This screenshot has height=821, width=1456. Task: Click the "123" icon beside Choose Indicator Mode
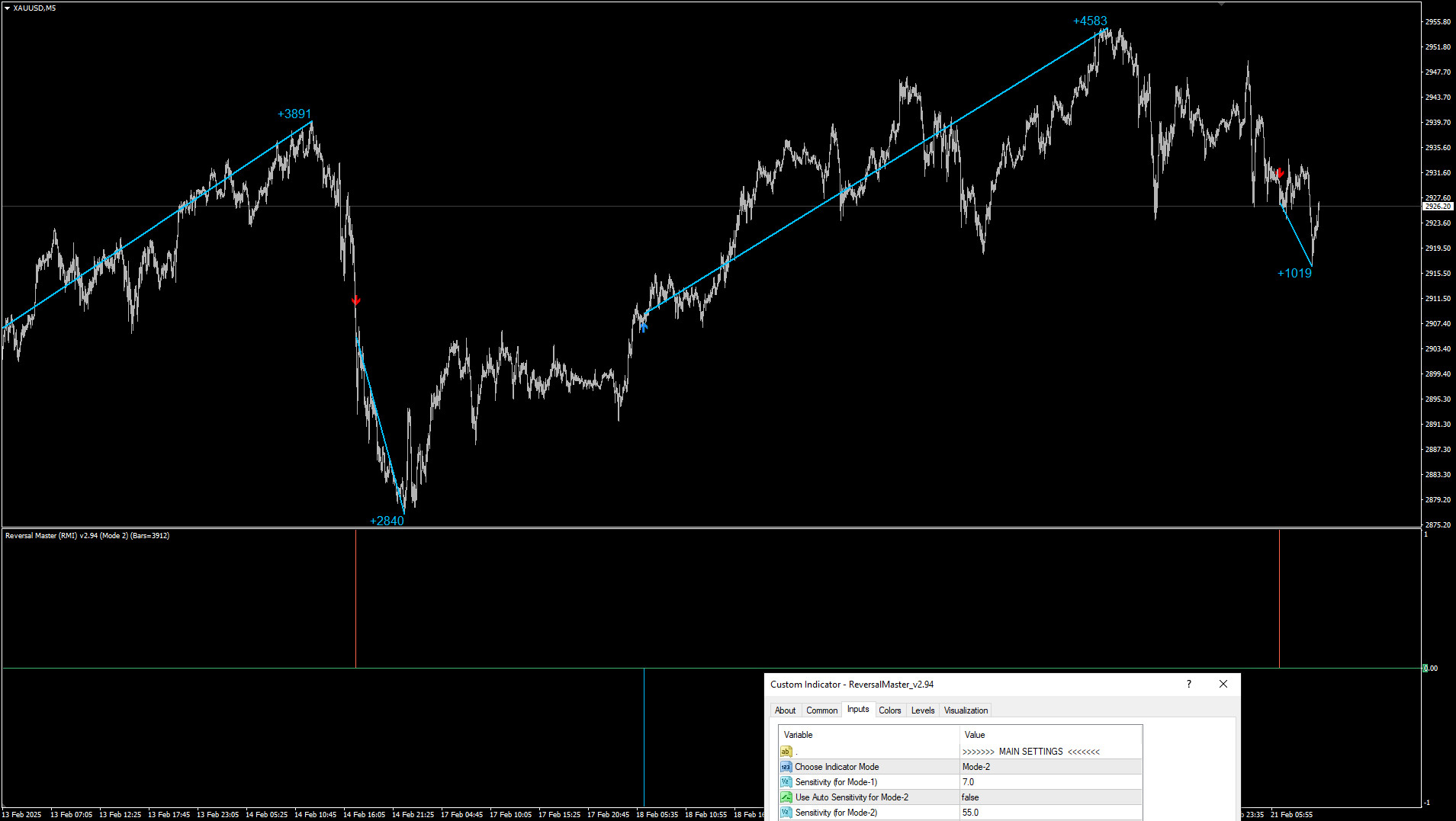786,766
